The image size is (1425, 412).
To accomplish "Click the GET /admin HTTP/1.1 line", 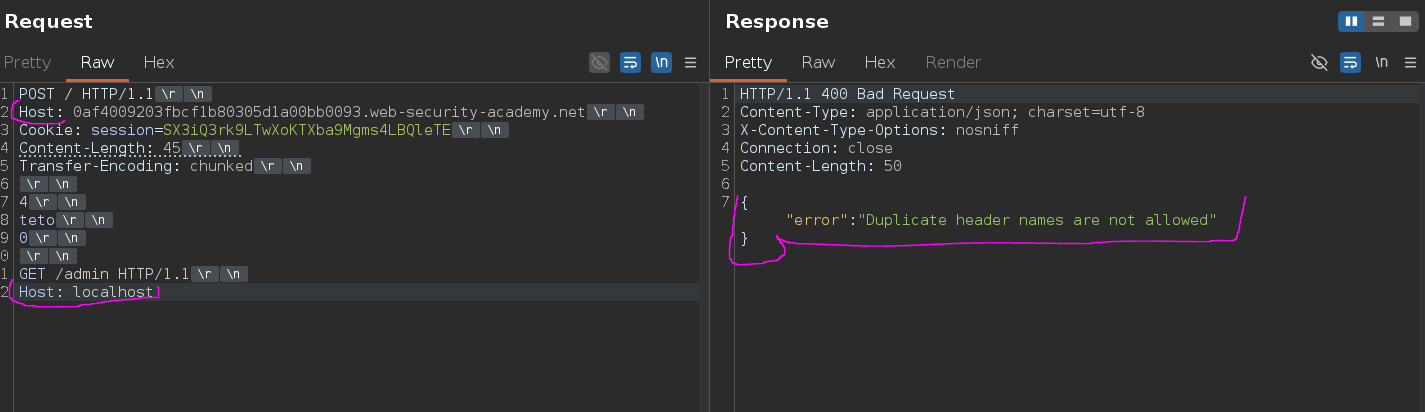I will (104, 274).
